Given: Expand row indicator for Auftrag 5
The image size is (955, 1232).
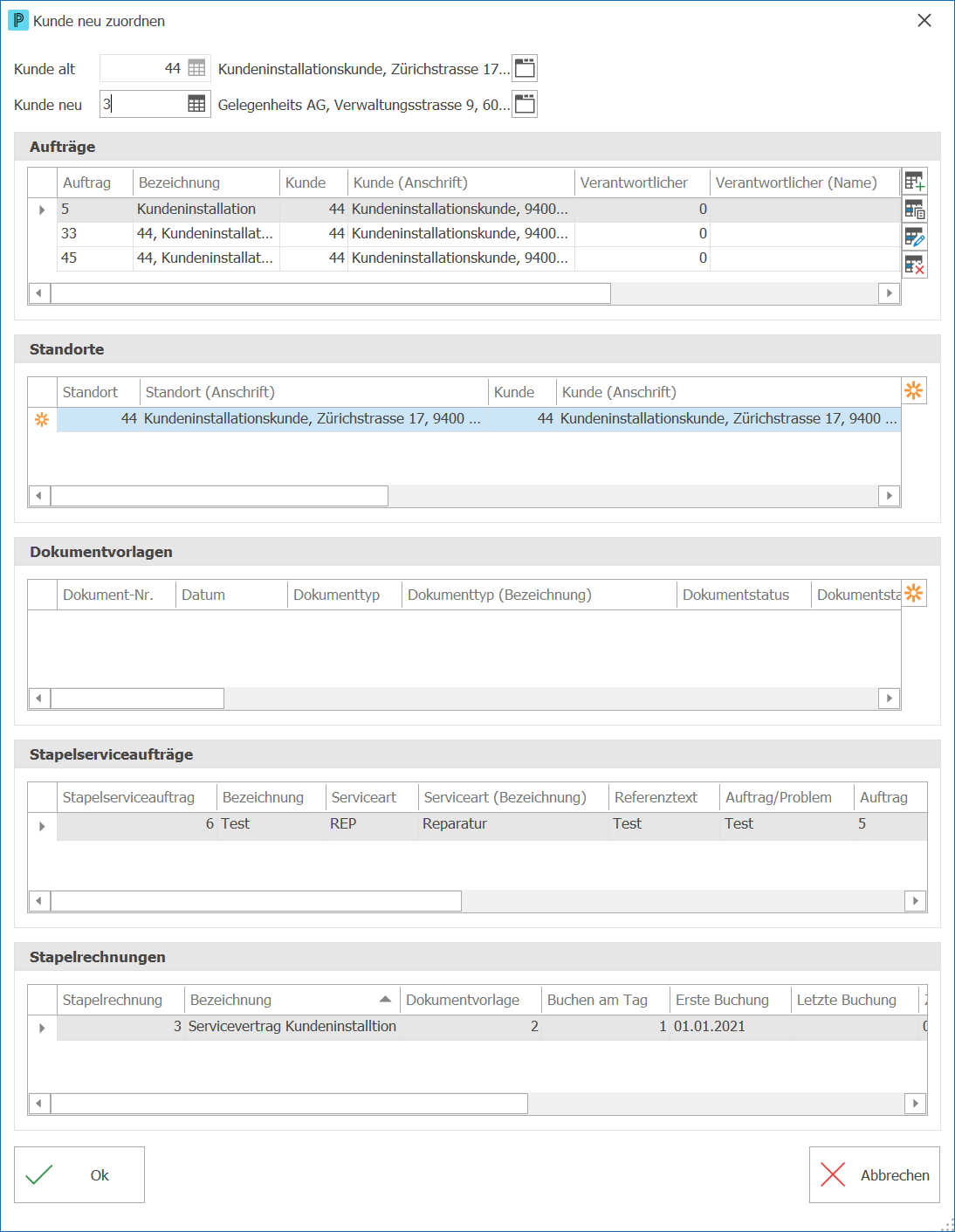Looking at the screenshot, I should click(x=42, y=210).
